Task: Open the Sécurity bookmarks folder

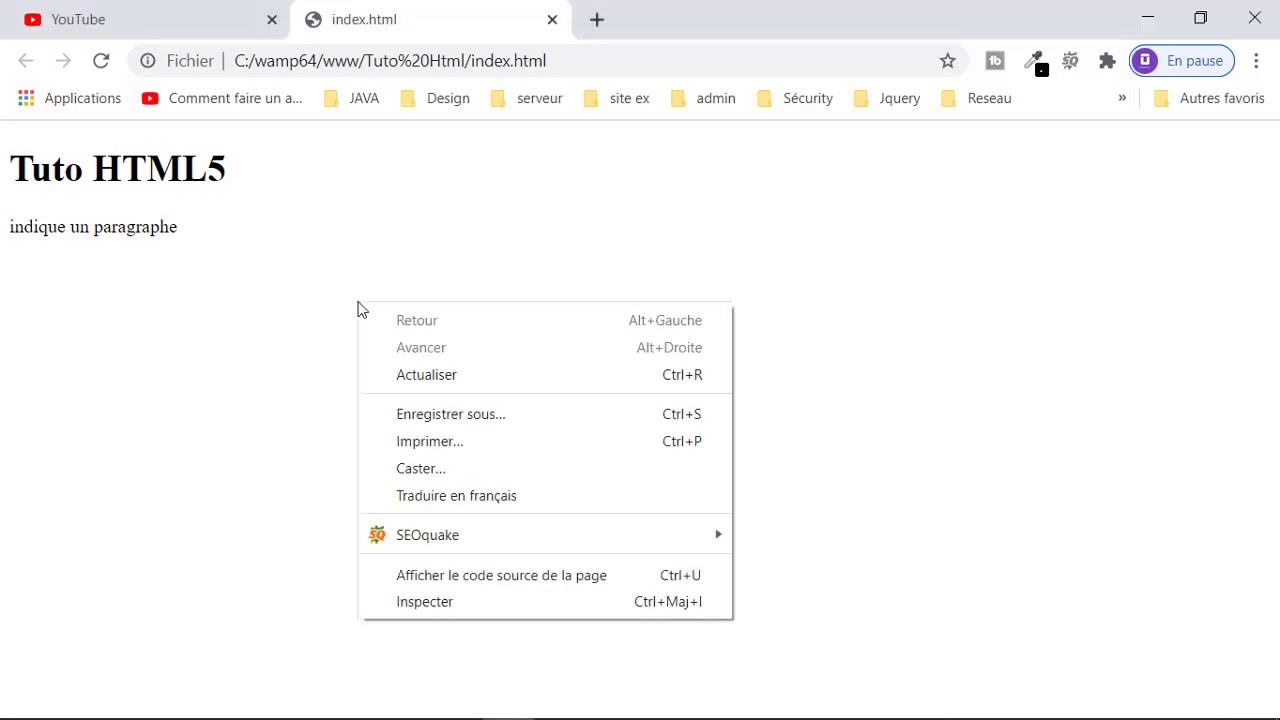Action: coord(795,98)
